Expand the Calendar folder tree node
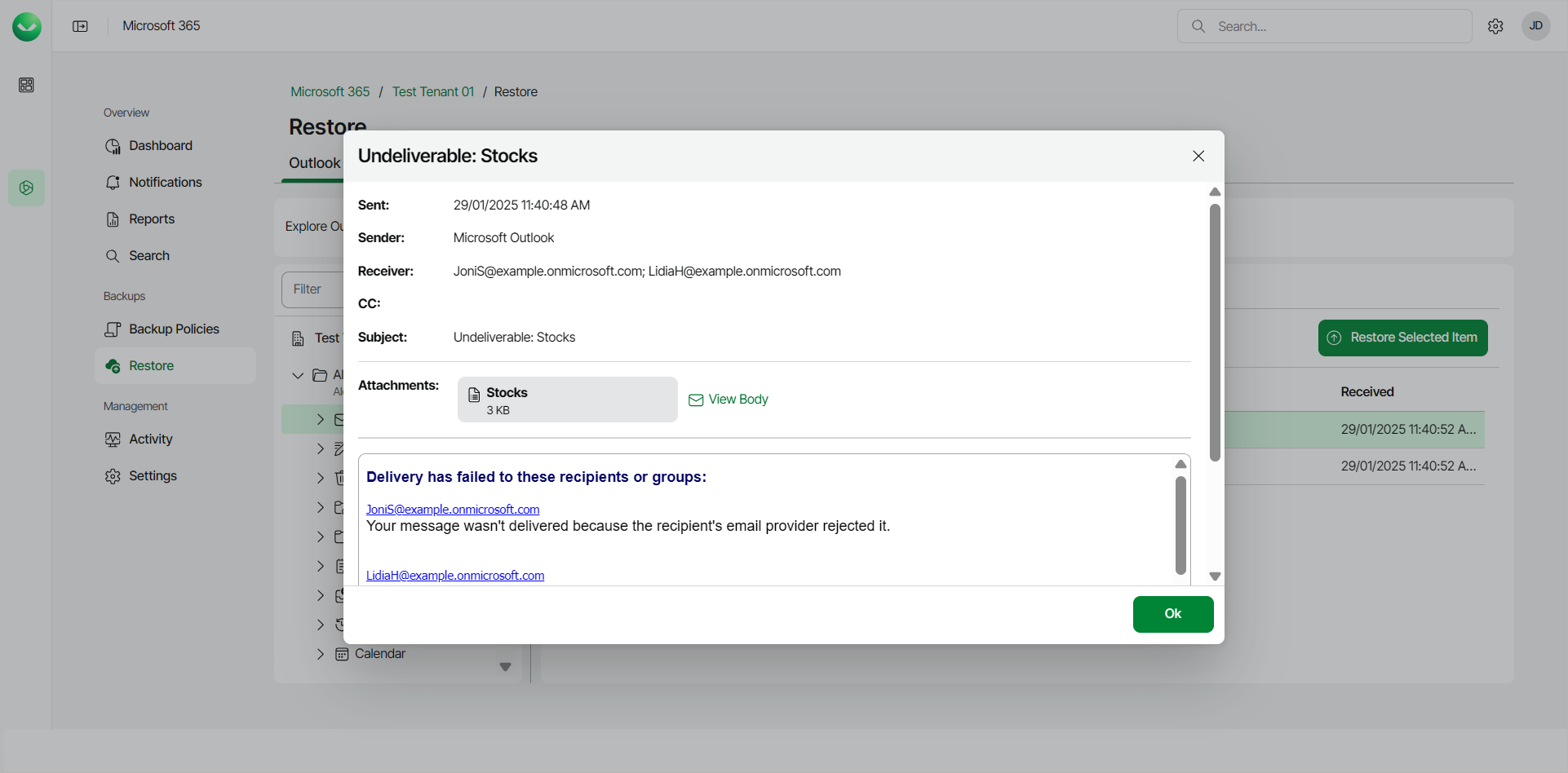 321,654
